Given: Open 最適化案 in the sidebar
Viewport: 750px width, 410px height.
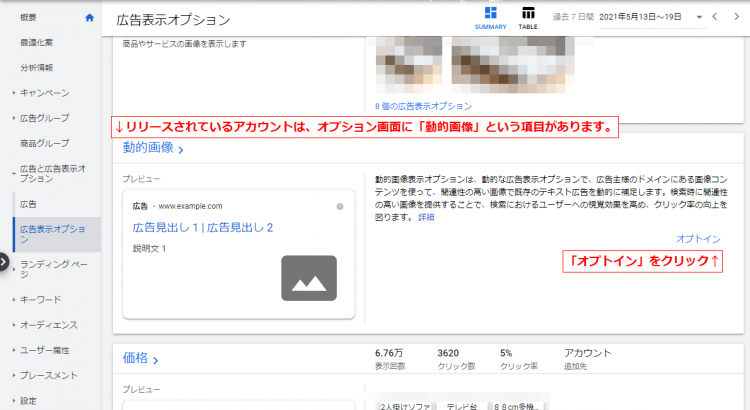Looking at the screenshot, I should 36,43.
